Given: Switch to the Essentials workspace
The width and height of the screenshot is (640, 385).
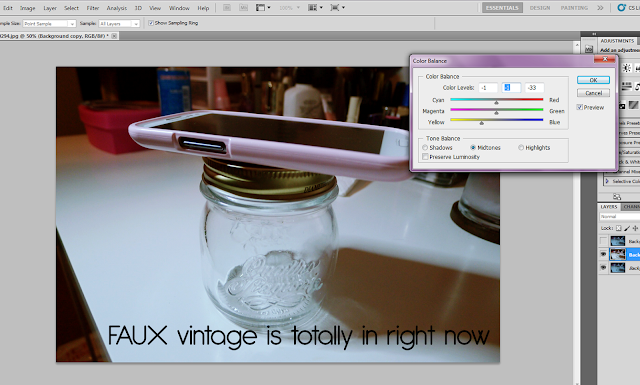Looking at the screenshot, I should click(502, 8).
